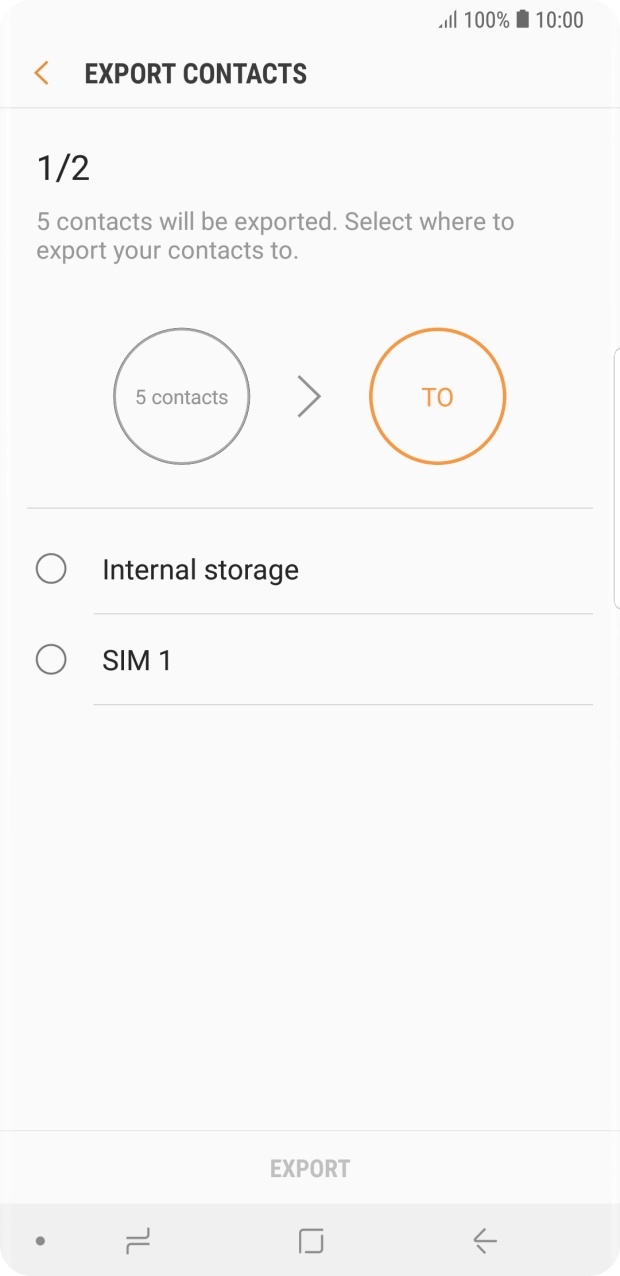Screen dimensions: 620x1276
Task: Tap the 100% battery percentage text
Action: (486, 20)
